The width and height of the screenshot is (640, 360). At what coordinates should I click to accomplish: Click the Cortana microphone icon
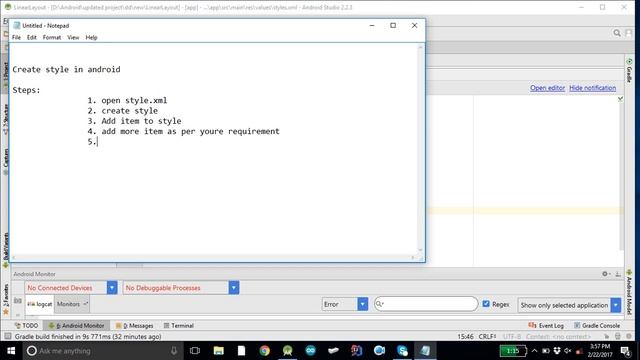(x=174, y=351)
